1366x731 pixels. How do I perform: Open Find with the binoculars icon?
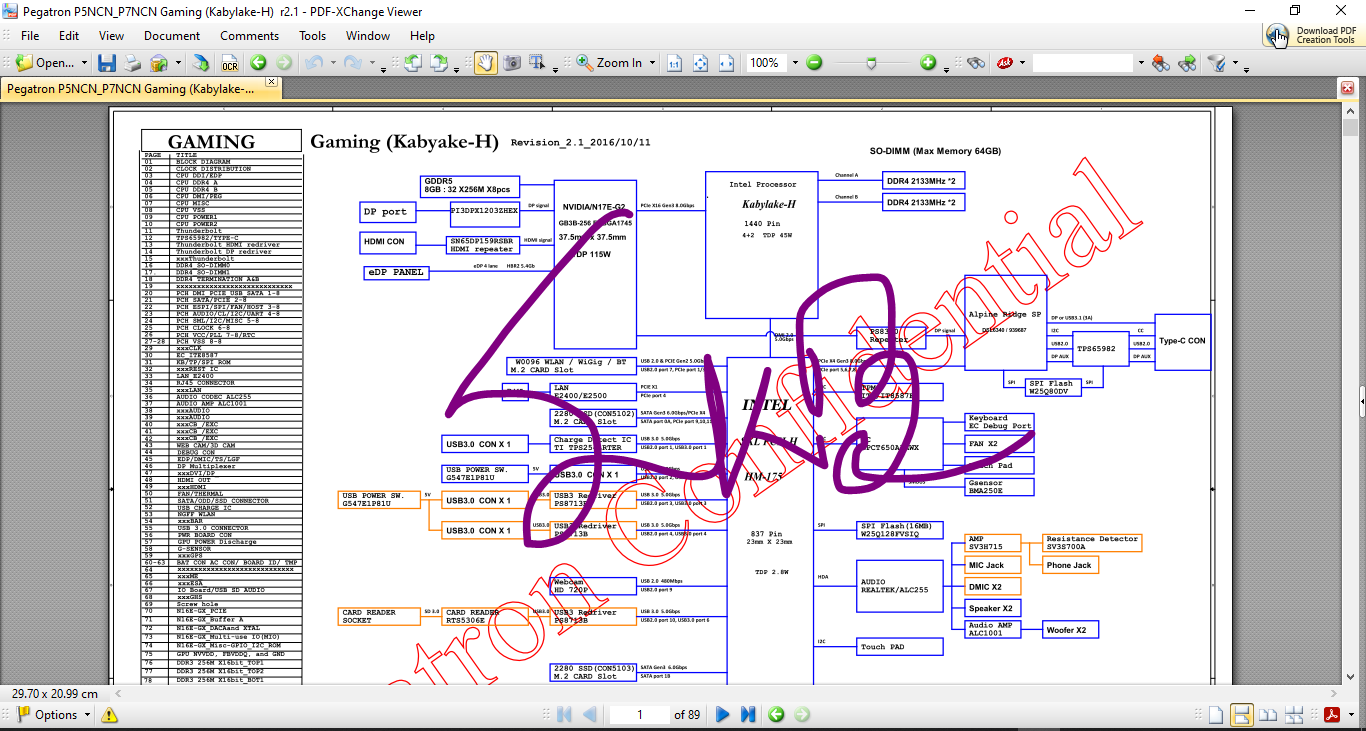(x=977, y=62)
